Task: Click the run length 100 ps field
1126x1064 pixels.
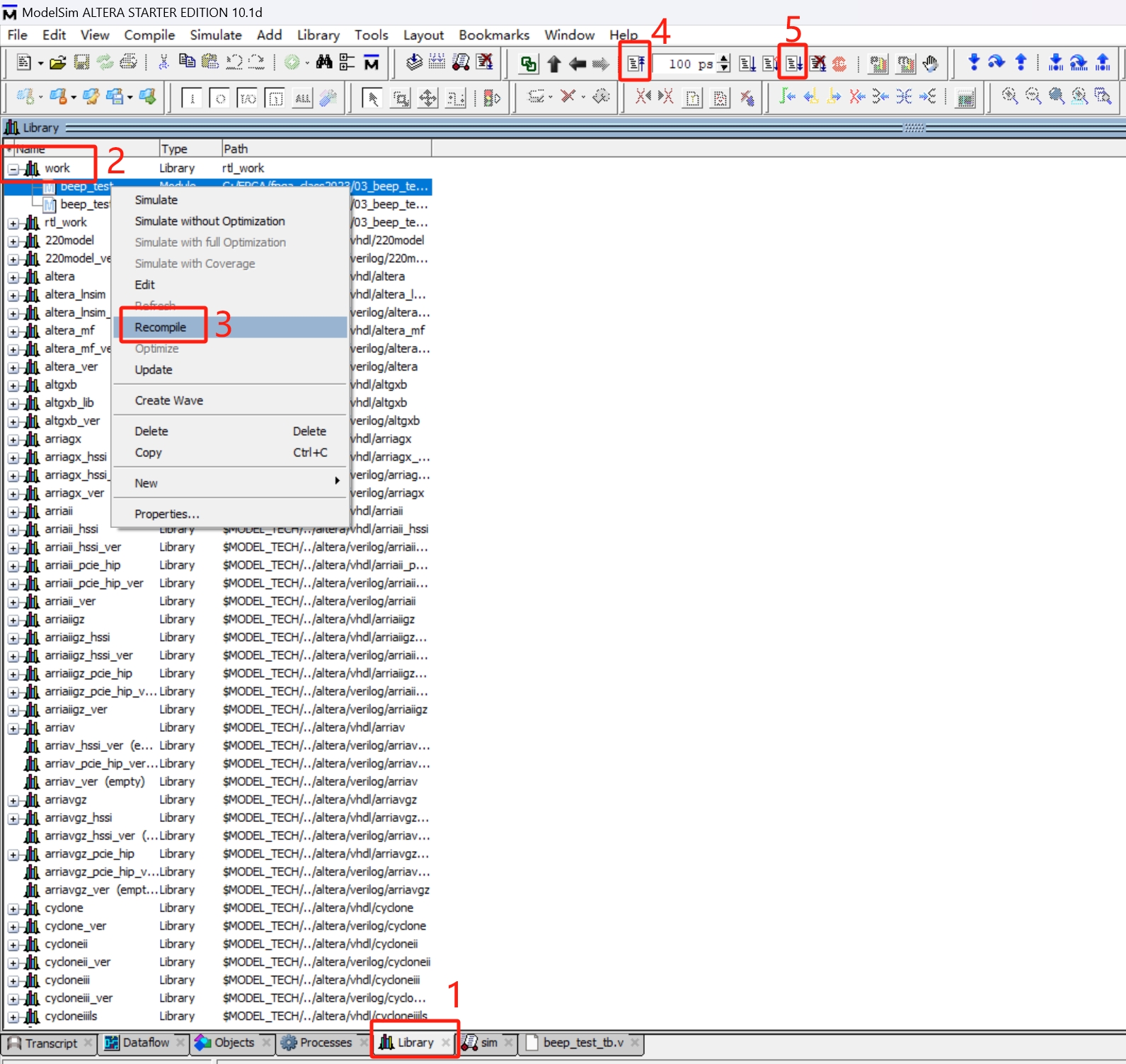Action: coord(684,64)
